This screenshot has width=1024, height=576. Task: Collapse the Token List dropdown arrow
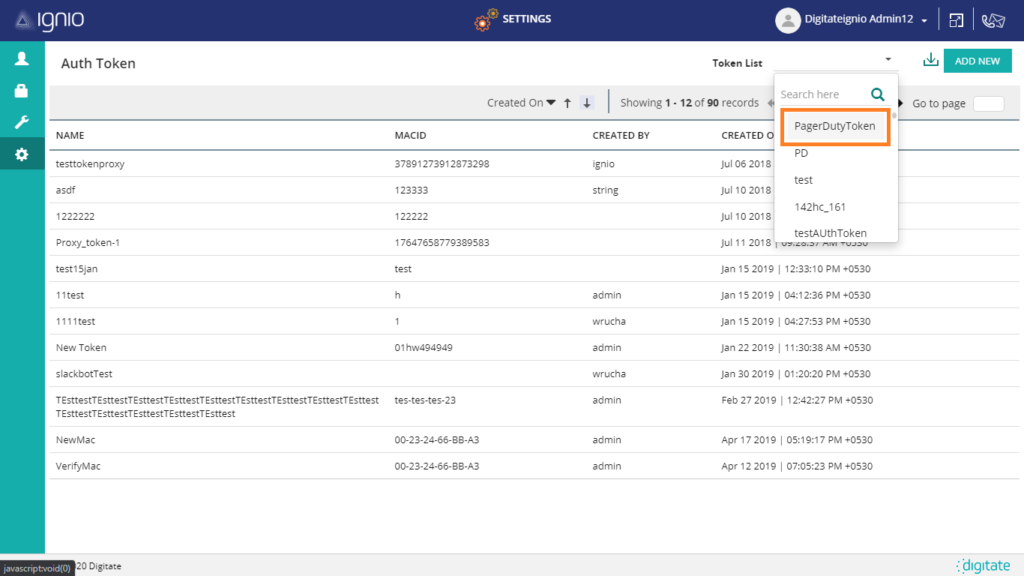point(887,62)
